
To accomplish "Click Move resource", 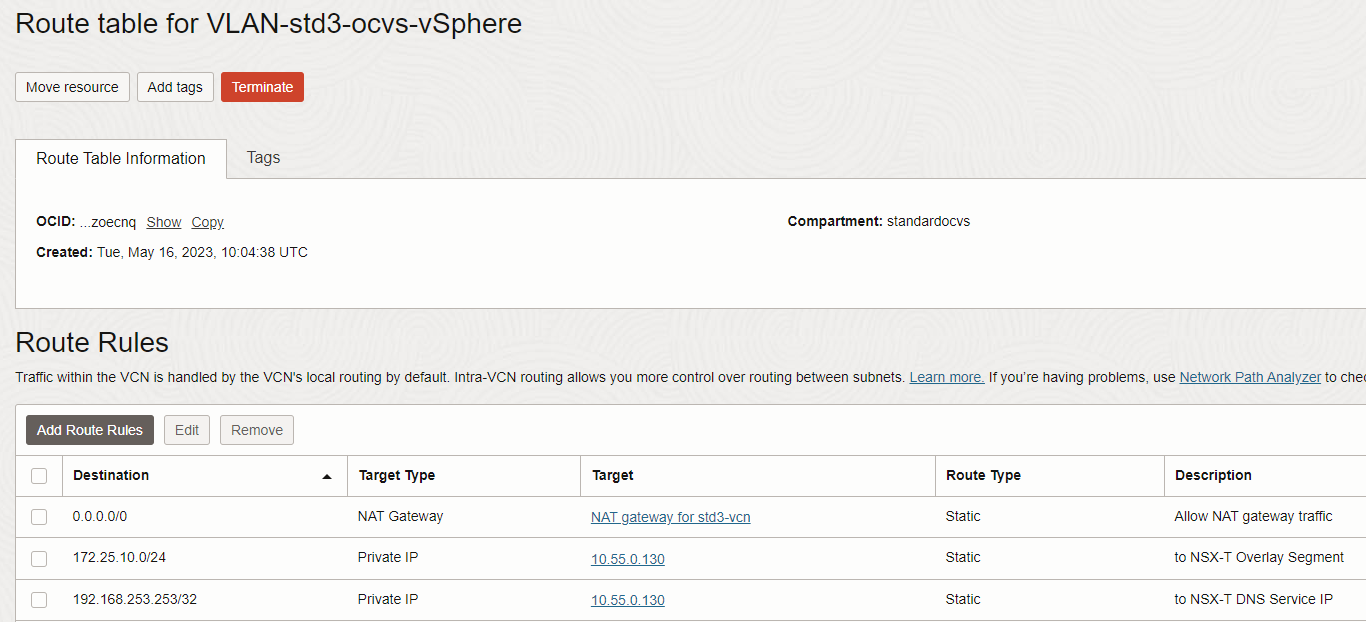I will coord(71,87).
